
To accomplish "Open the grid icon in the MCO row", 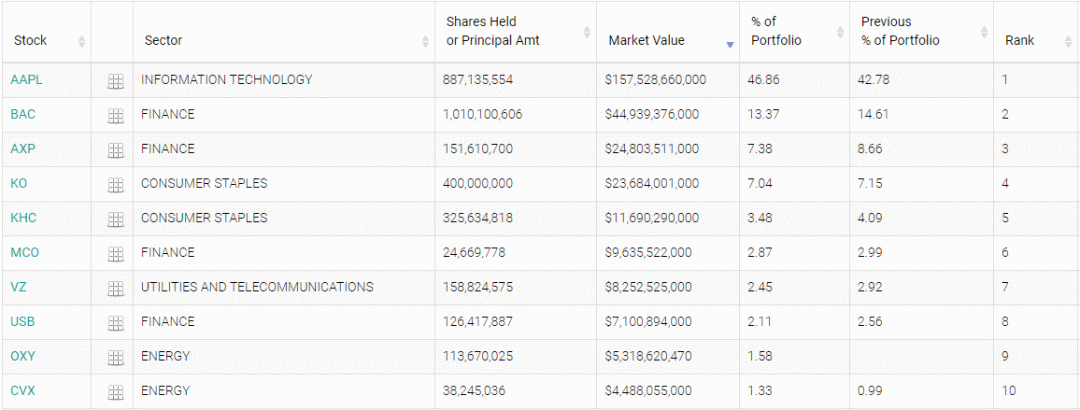I will (116, 254).
